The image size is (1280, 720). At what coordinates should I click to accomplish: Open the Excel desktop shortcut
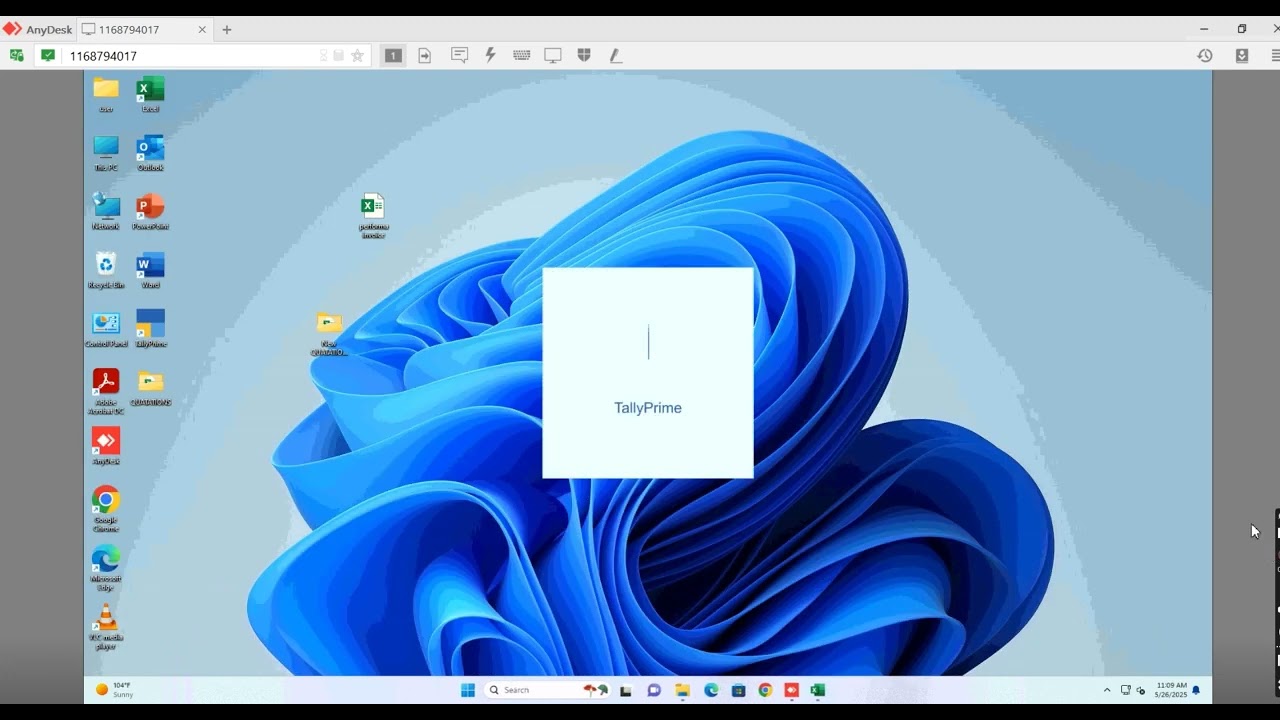[x=150, y=94]
